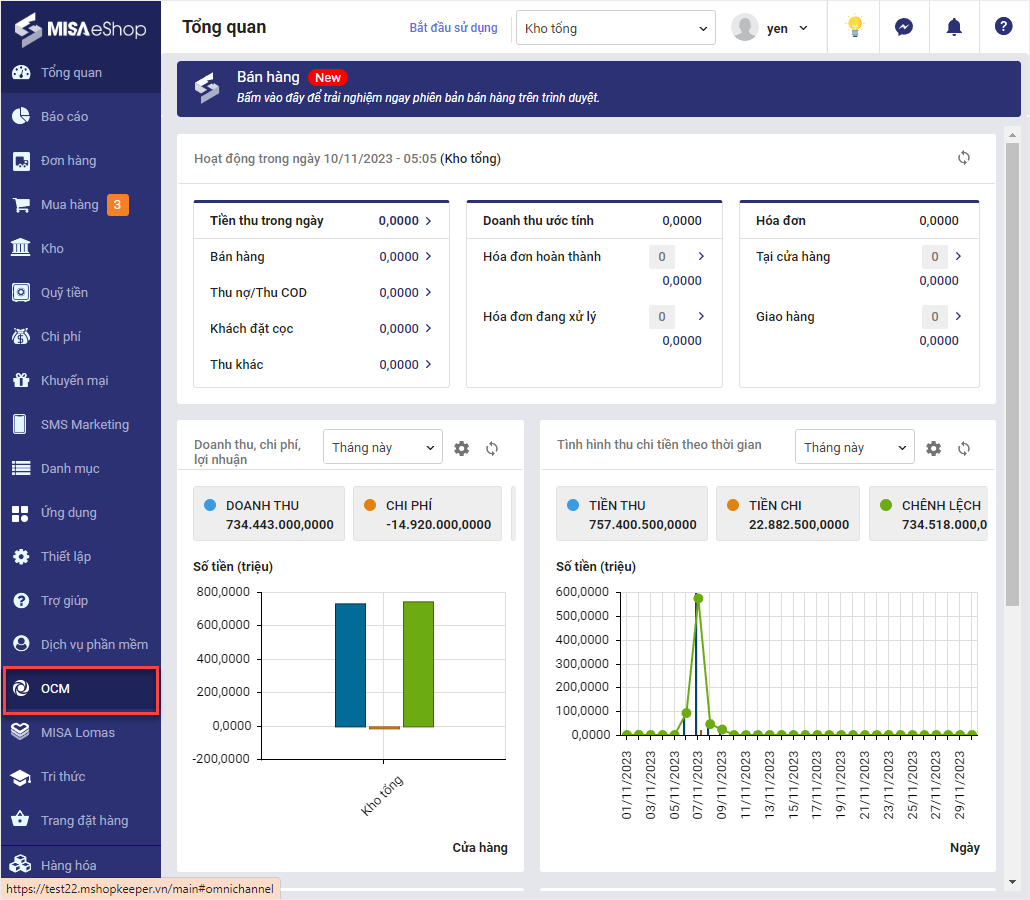Viewport: 1030px width, 900px height.
Task: Refresh the cash flow chart
Action: 964,449
